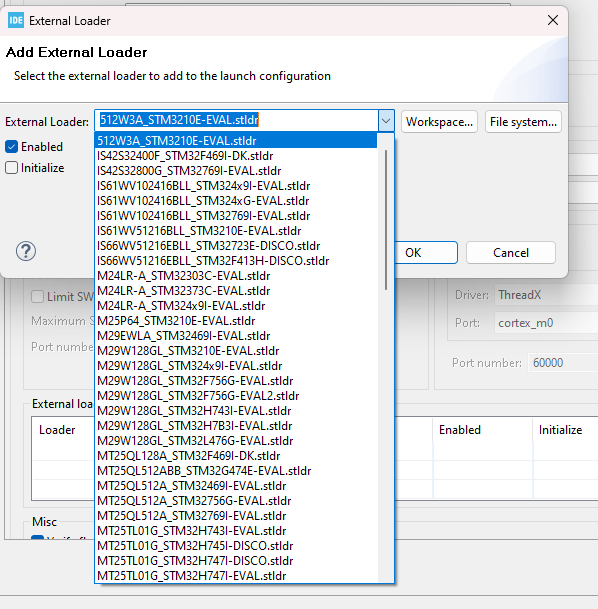
Task: Select M29W128GL_STM32H7B3I-EVAL.stldr
Action: coord(236,426)
